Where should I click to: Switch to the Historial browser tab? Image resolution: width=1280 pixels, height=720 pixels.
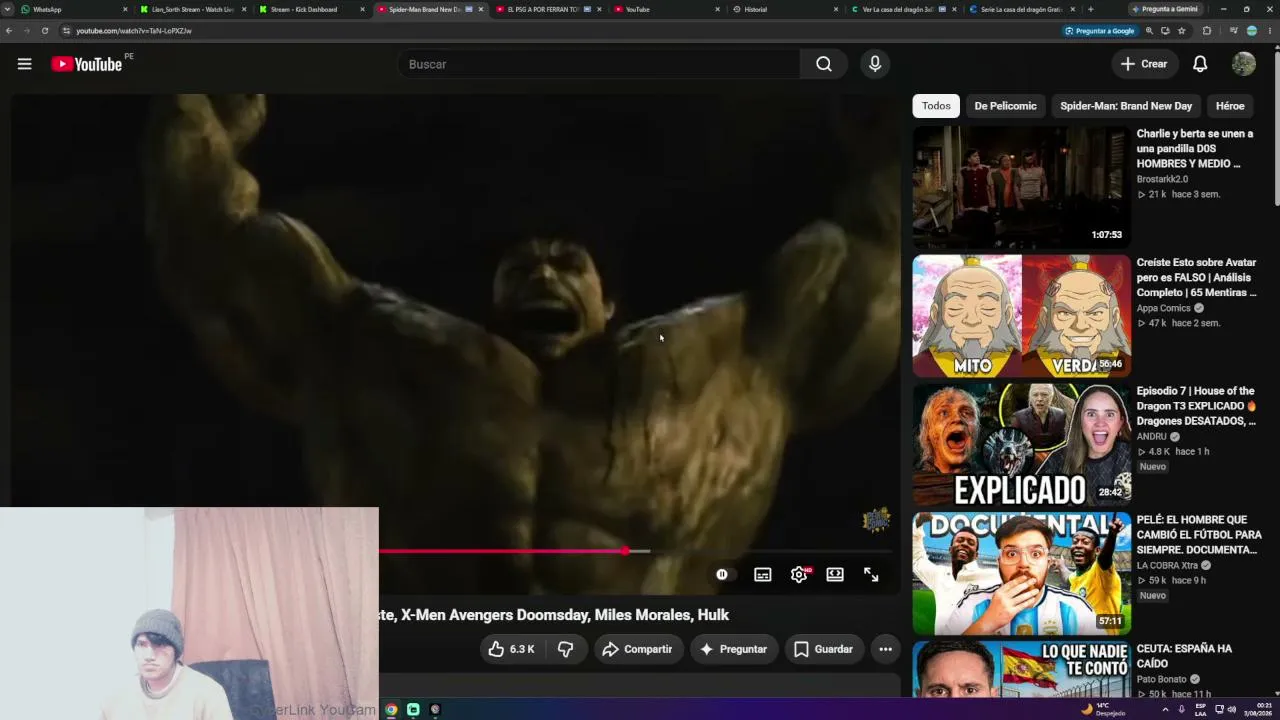pos(785,9)
